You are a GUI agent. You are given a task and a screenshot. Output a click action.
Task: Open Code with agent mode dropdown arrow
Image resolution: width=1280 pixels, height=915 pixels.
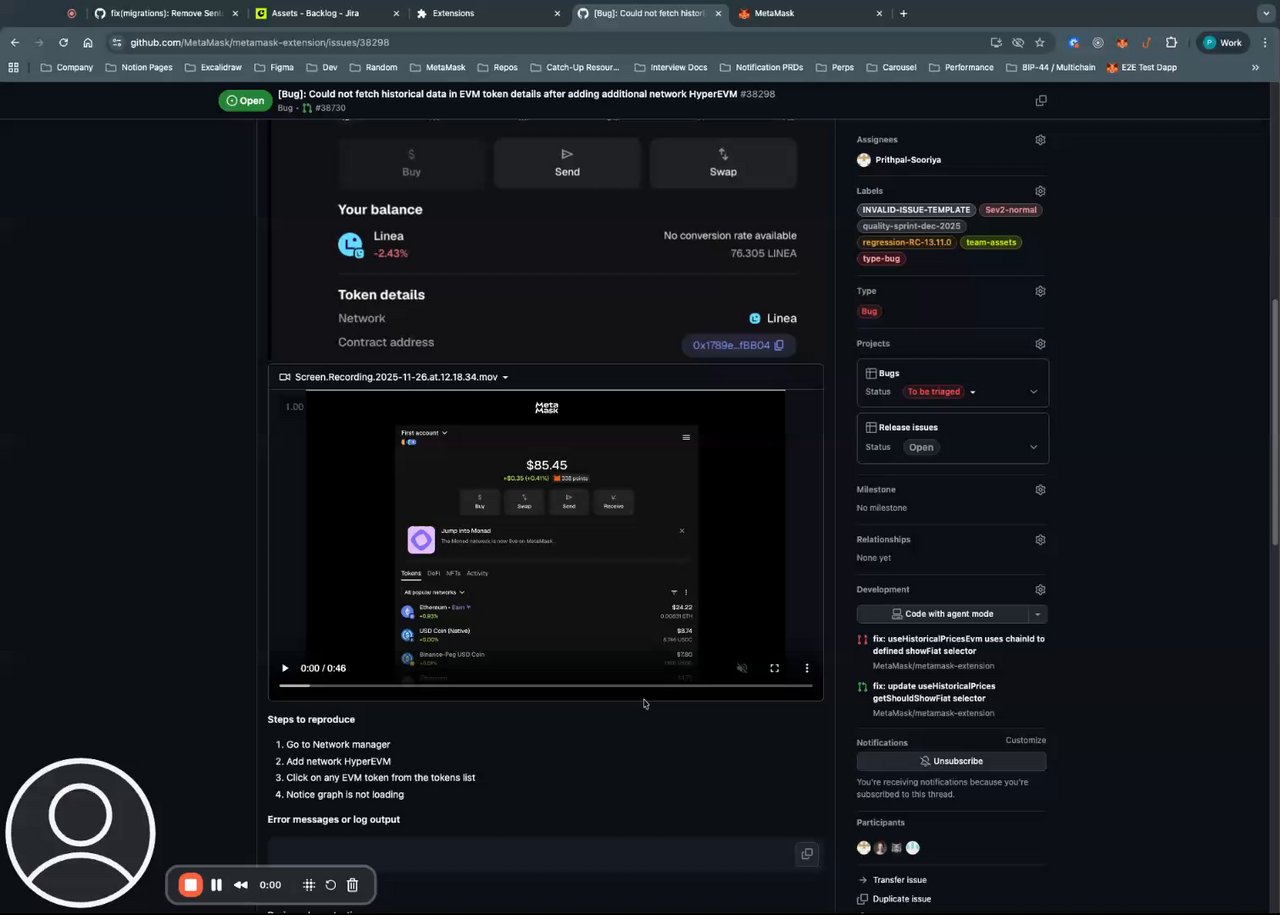tap(1038, 614)
